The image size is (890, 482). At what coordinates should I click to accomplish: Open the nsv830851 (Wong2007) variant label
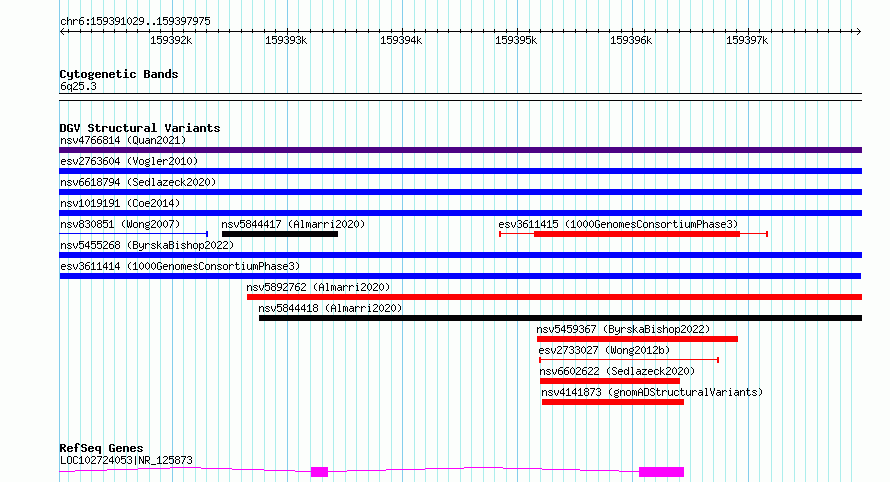coord(120,224)
